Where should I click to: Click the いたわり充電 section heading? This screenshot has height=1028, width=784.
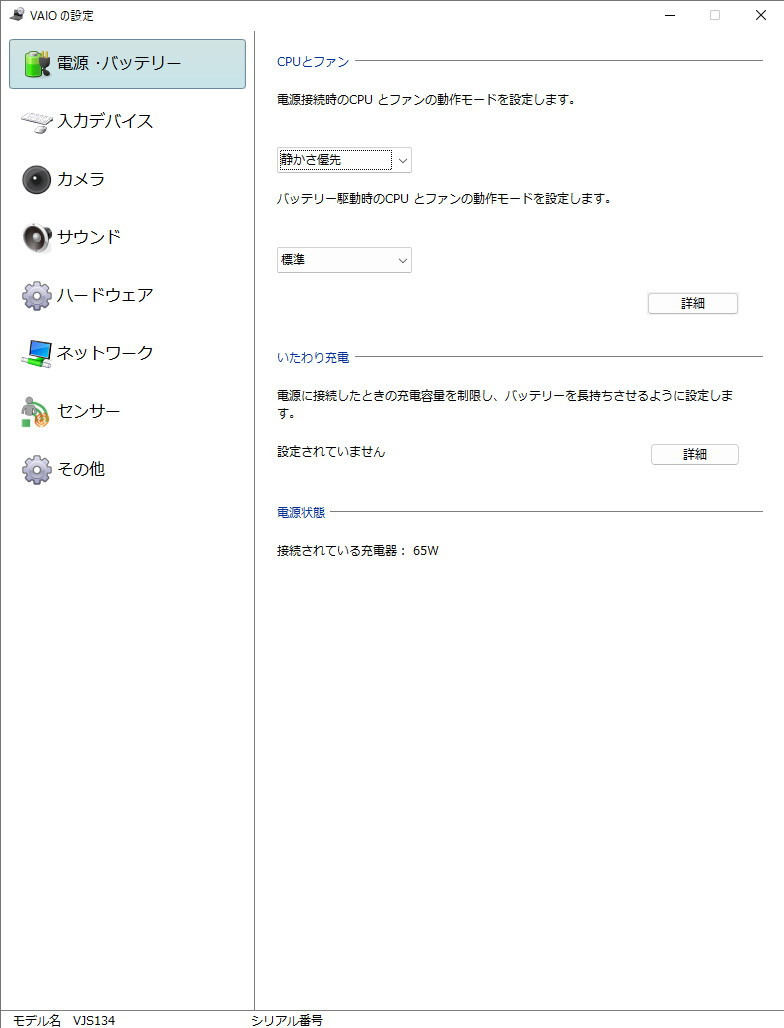tap(313, 358)
